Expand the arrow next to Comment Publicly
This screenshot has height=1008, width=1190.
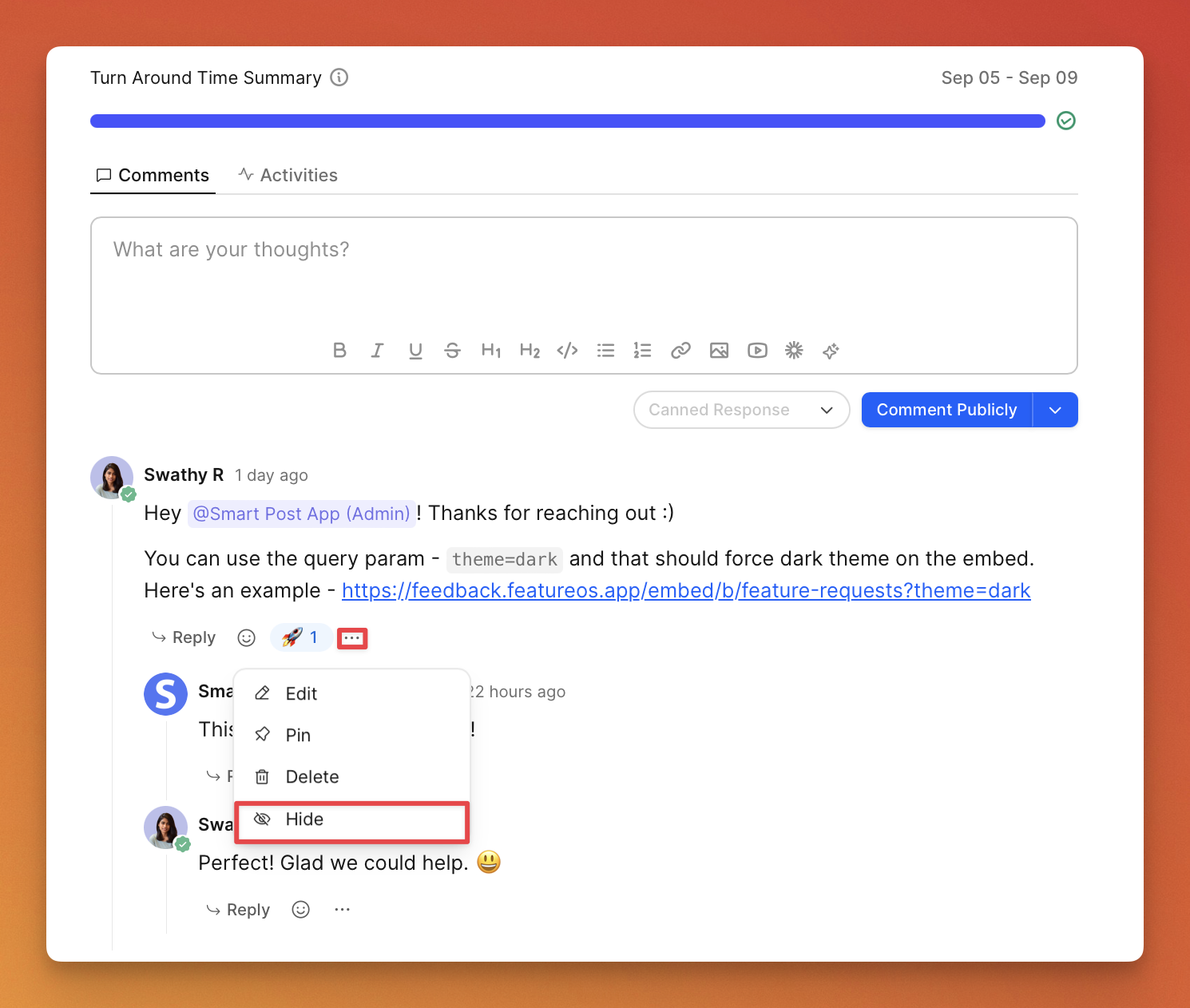point(1055,410)
